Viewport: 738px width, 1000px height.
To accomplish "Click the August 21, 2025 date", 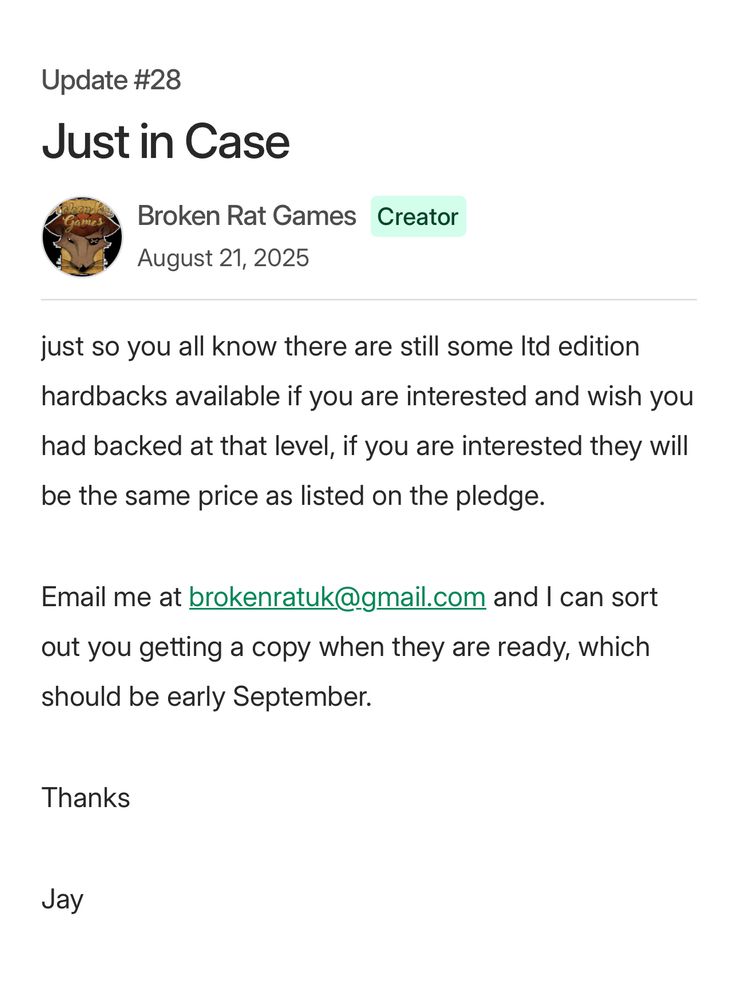I will pos(223,258).
